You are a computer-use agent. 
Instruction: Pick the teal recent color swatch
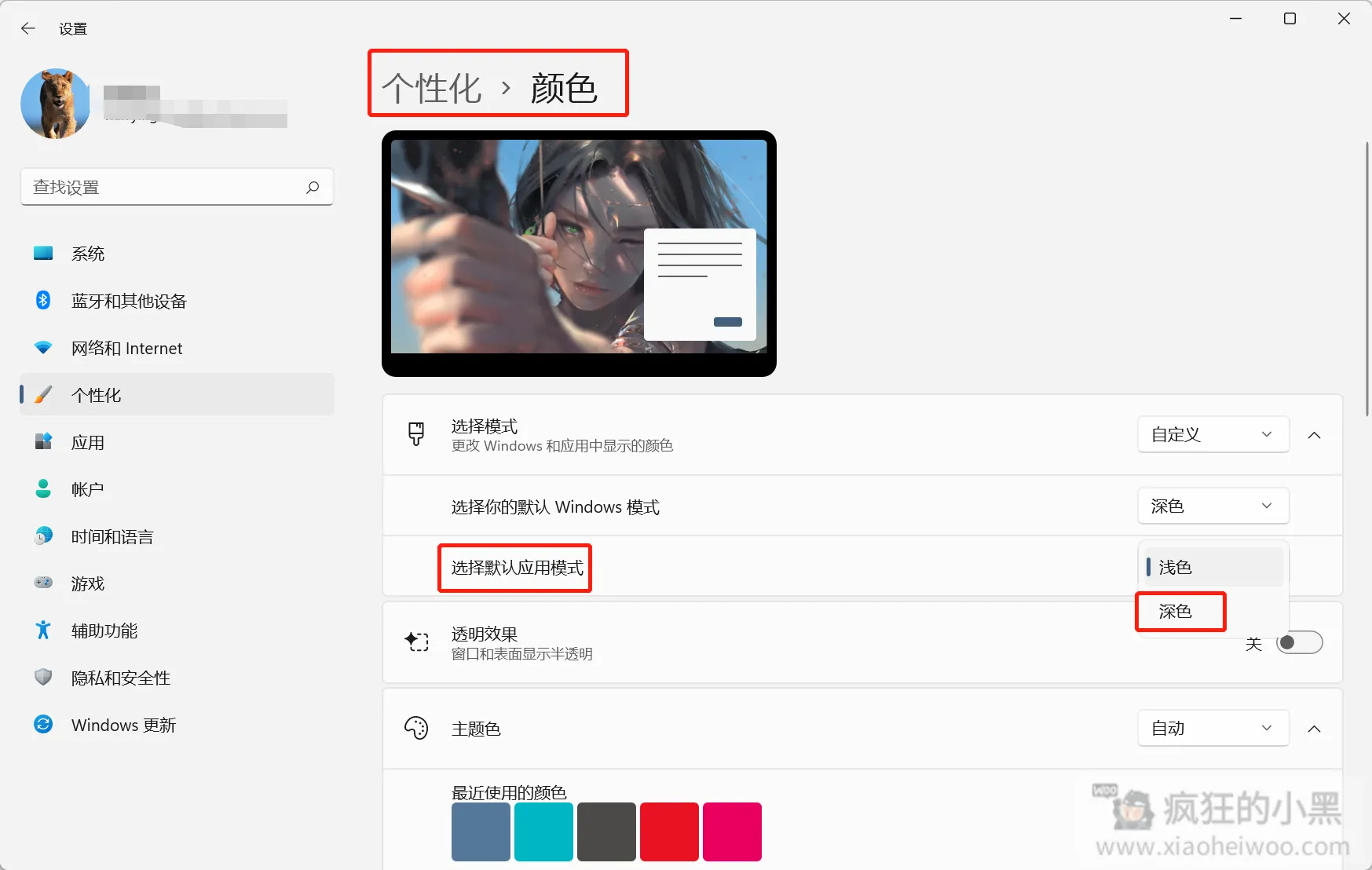point(543,832)
